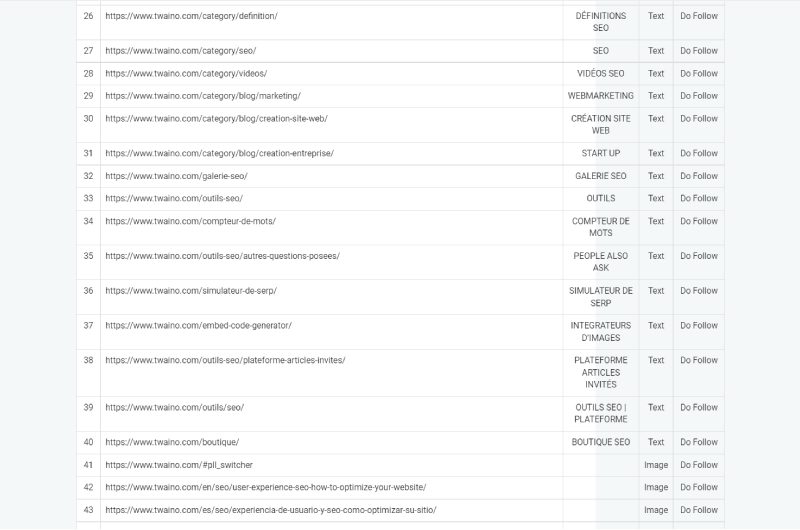Click the creation-entreprise URL in row 31

pos(219,153)
